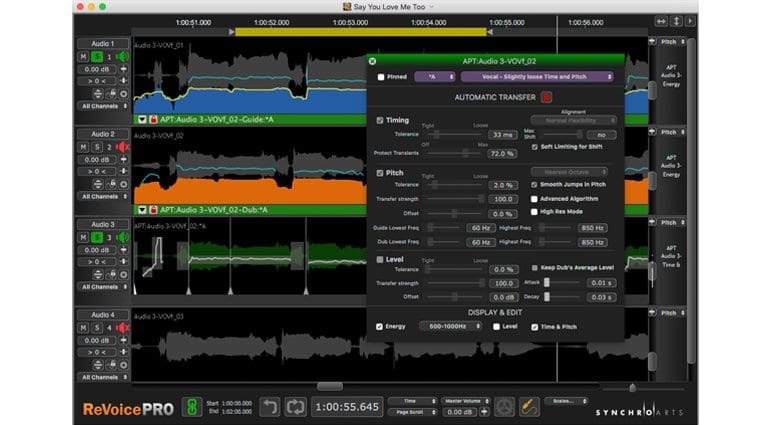Image resolution: width=770 pixels, height=425 pixels.
Task: Expand Guide:*A process bar triangle
Action: [x=142, y=119]
